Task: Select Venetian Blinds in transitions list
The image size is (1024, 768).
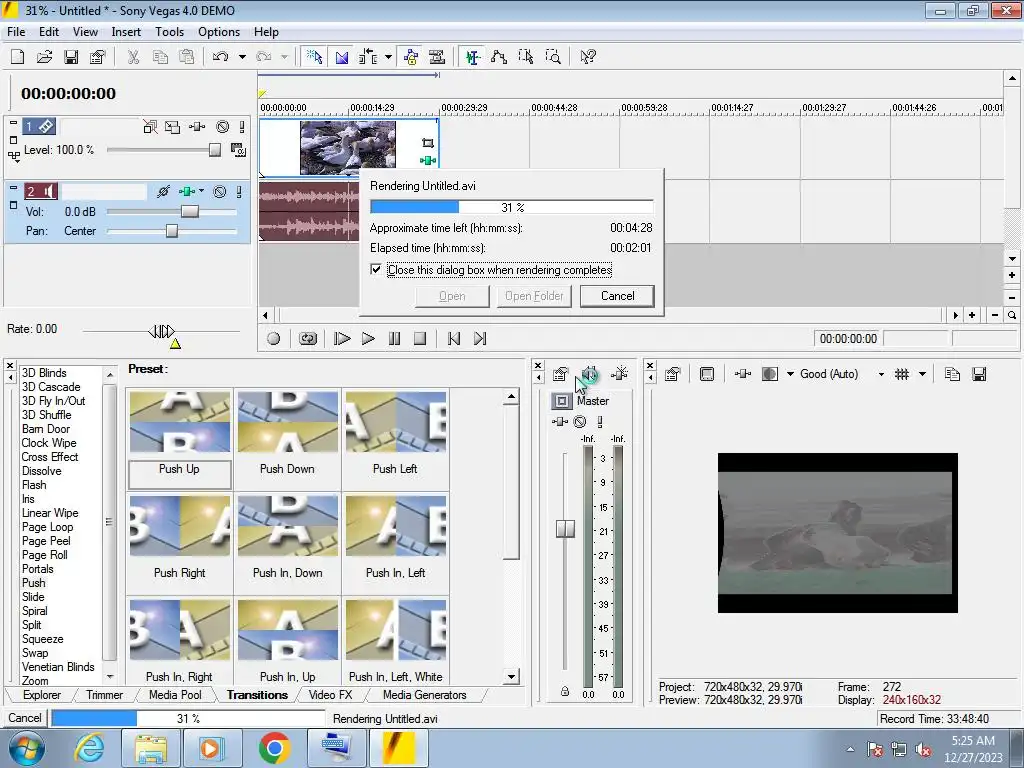Action: click(x=58, y=667)
